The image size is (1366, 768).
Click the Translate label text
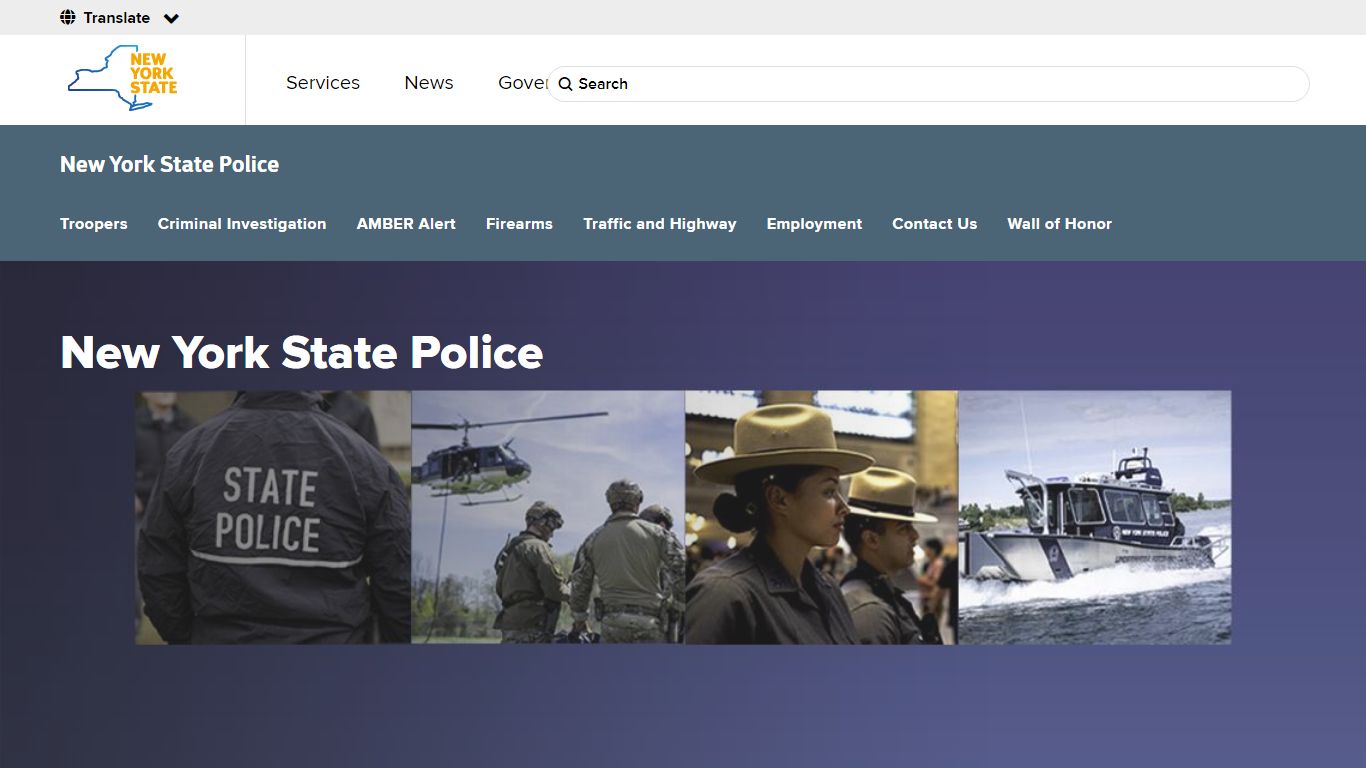tap(117, 18)
